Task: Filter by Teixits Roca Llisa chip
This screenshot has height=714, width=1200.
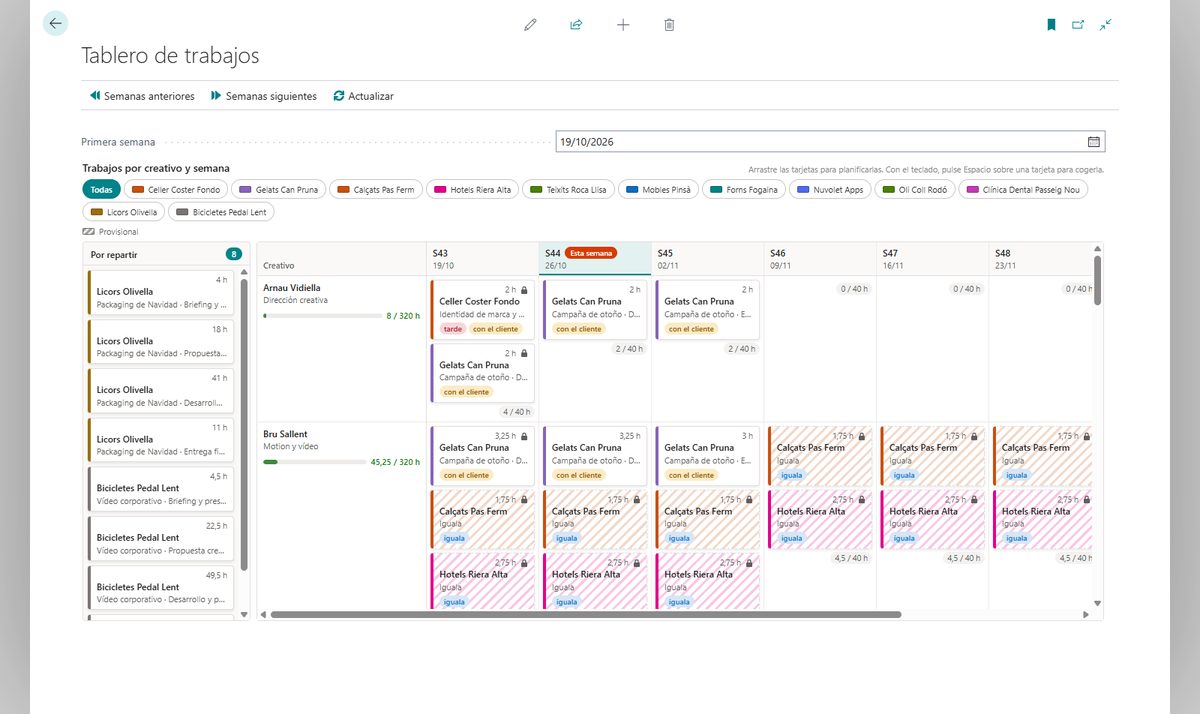Action: 568,189
